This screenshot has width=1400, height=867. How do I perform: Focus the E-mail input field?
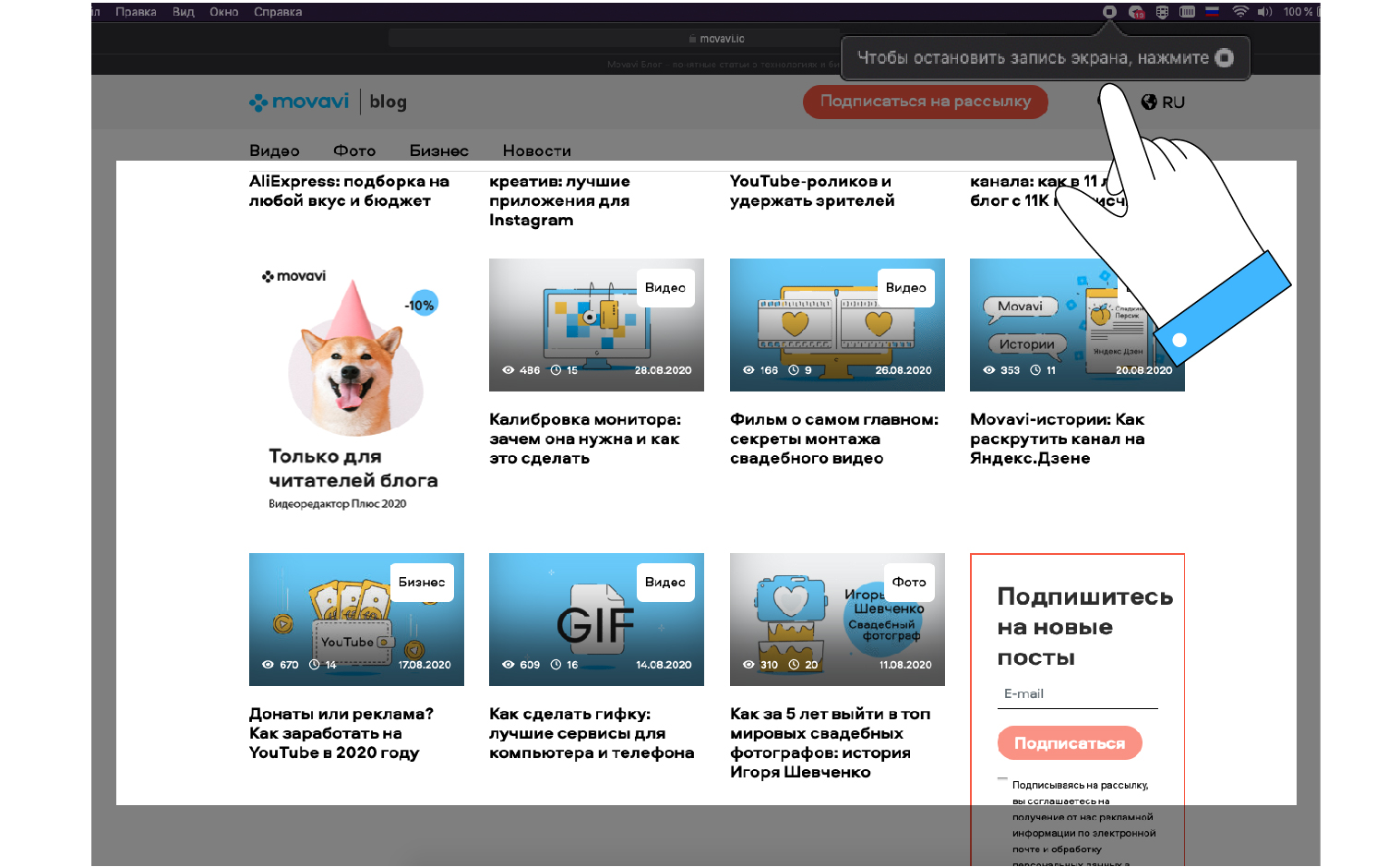pos(1077,694)
